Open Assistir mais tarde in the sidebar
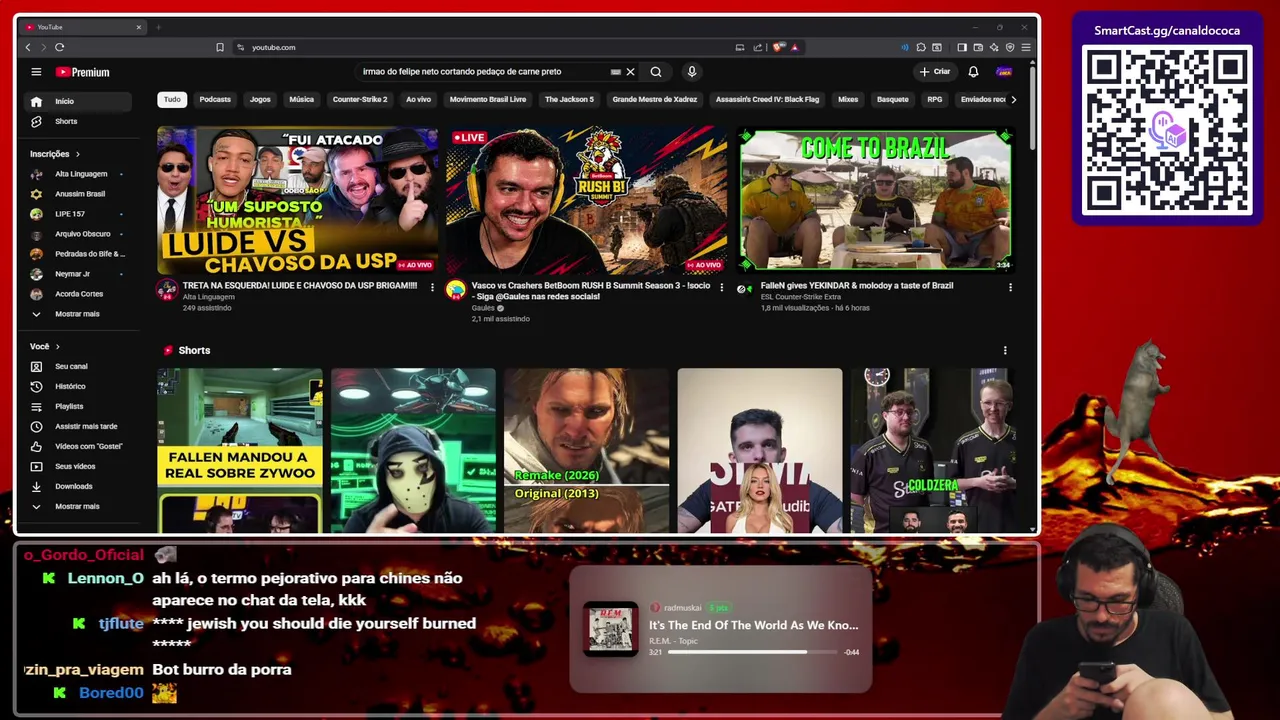The height and width of the screenshot is (720, 1280). [x=78, y=426]
